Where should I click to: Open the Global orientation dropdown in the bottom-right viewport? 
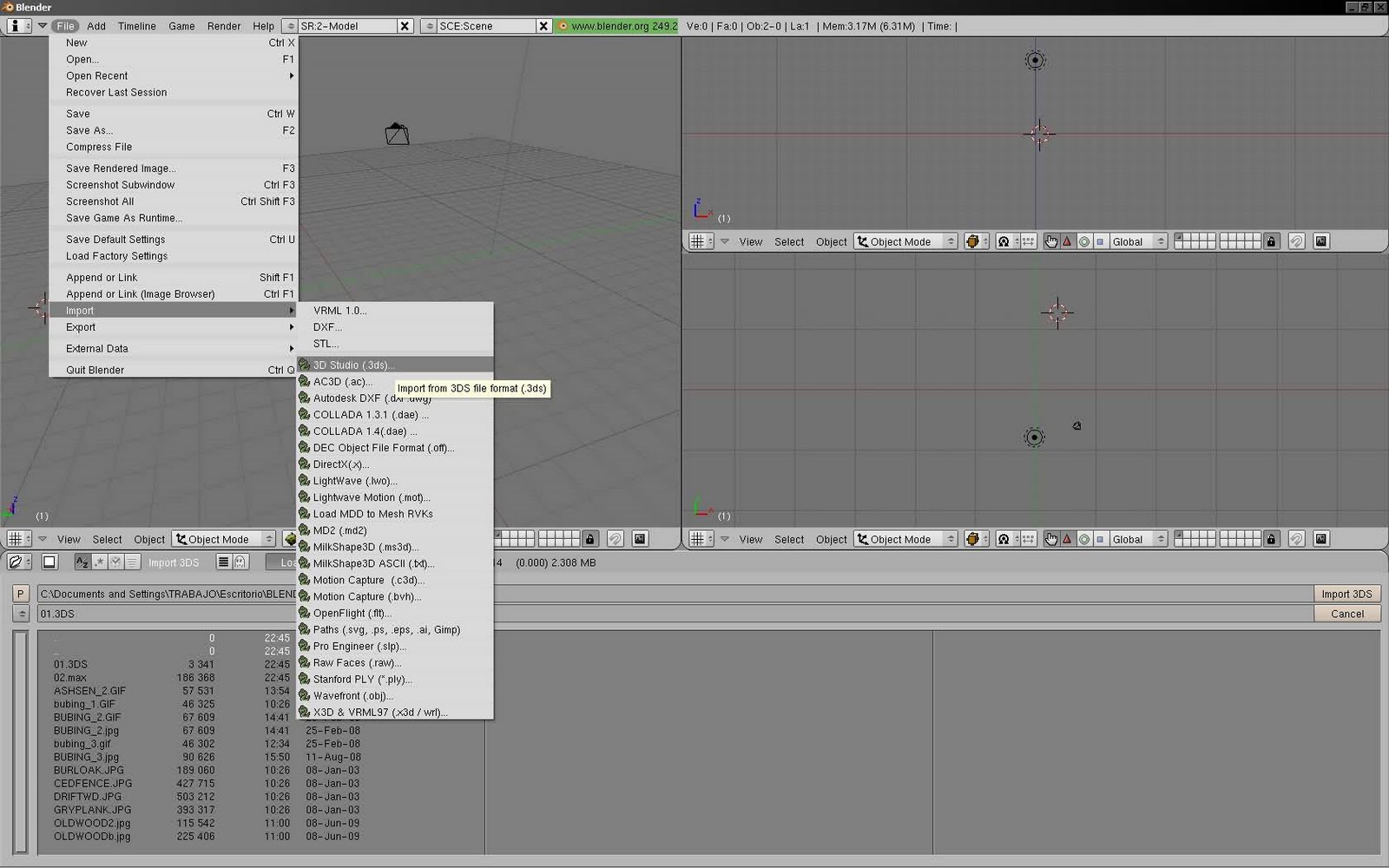tap(1138, 540)
